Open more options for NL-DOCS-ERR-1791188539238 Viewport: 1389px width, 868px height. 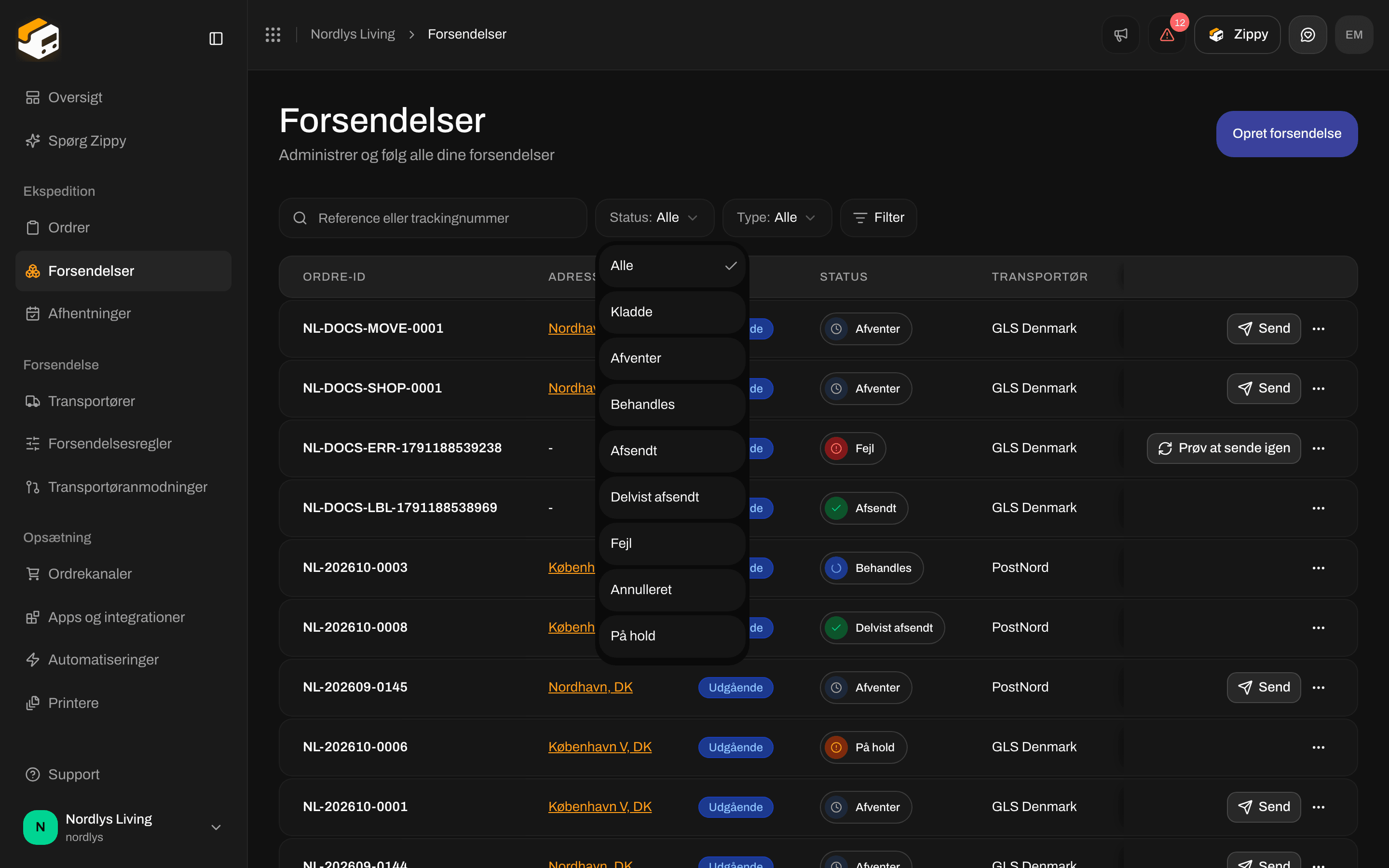[1319, 448]
